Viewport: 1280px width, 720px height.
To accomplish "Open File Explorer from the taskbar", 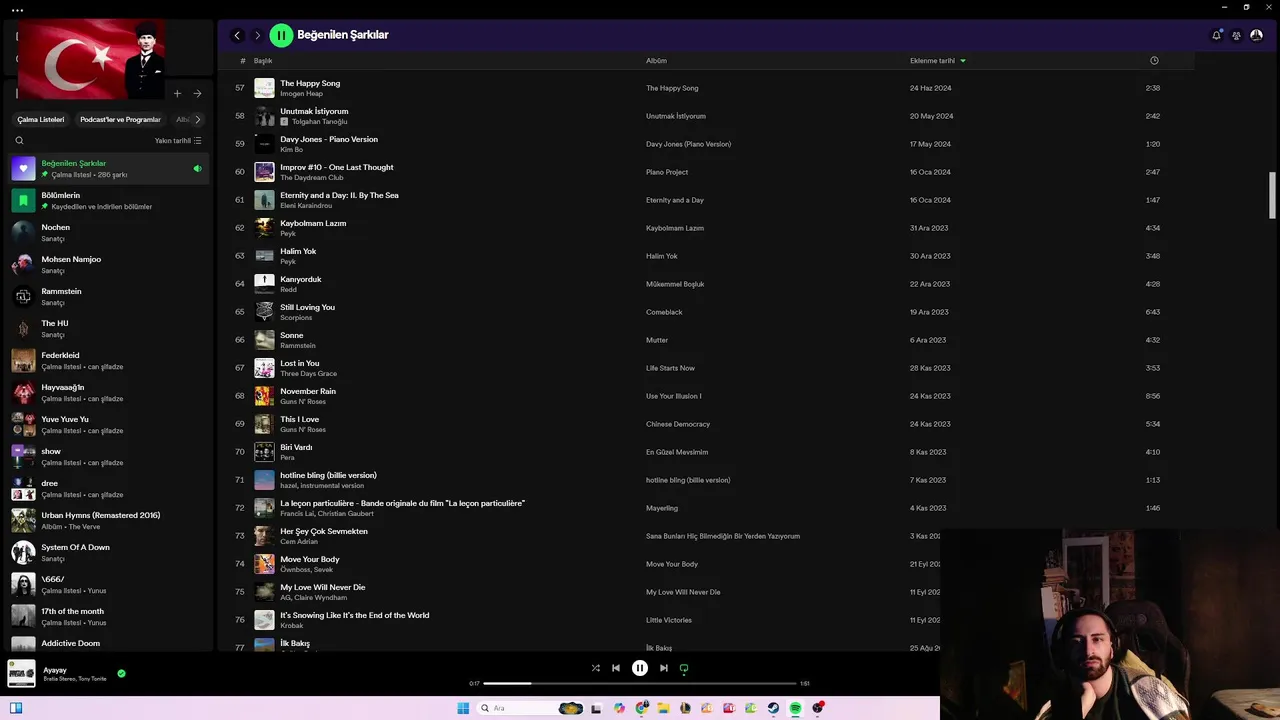I will (x=663, y=708).
